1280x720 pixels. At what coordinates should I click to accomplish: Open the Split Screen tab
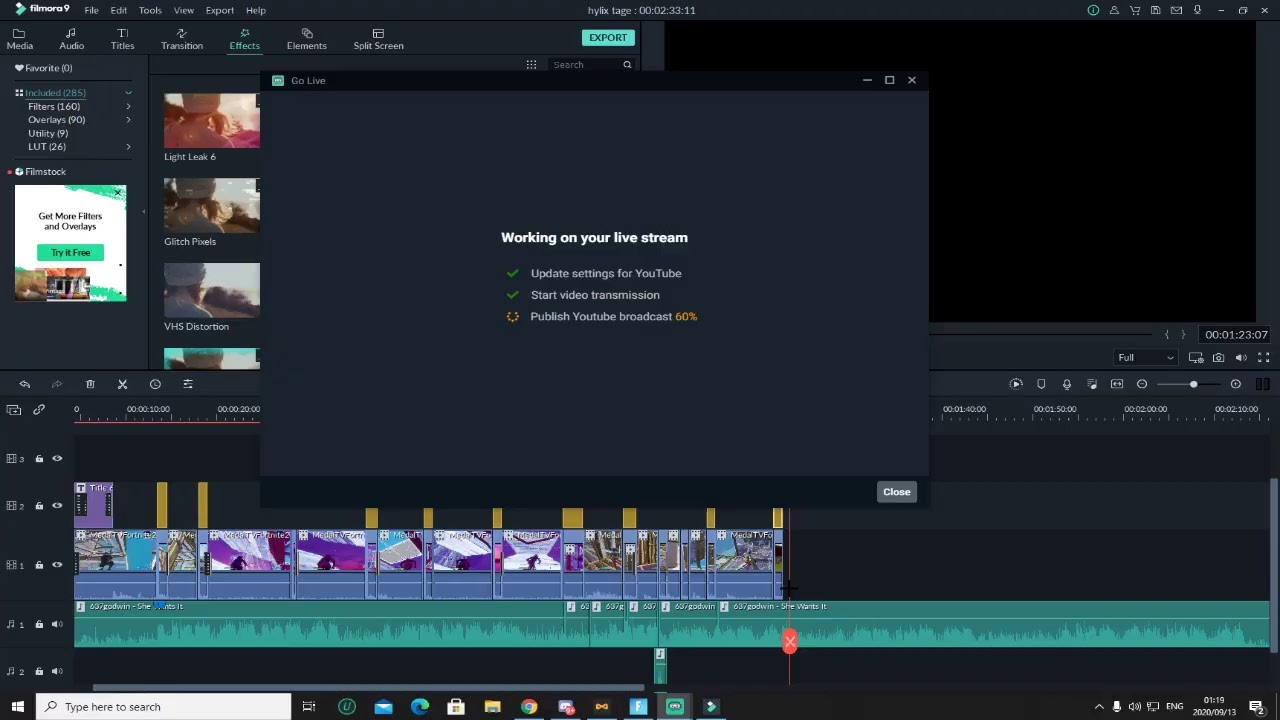[x=378, y=39]
